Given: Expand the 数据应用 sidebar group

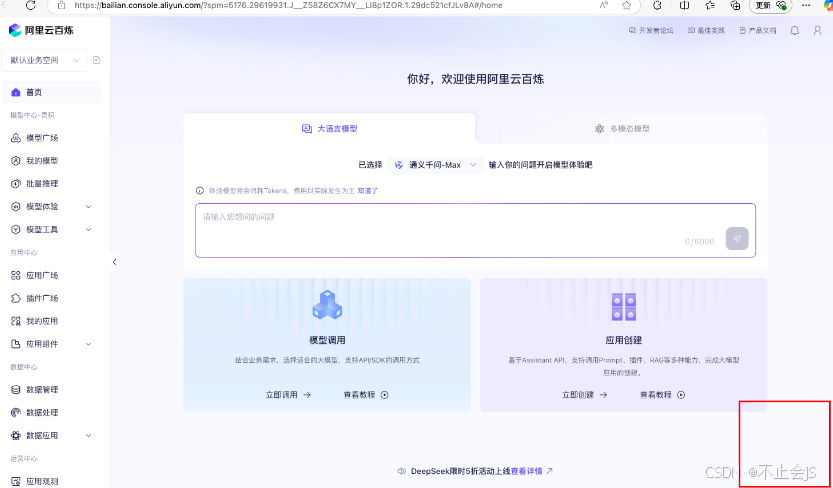Looking at the screenshot, I should tap(50, 435).
